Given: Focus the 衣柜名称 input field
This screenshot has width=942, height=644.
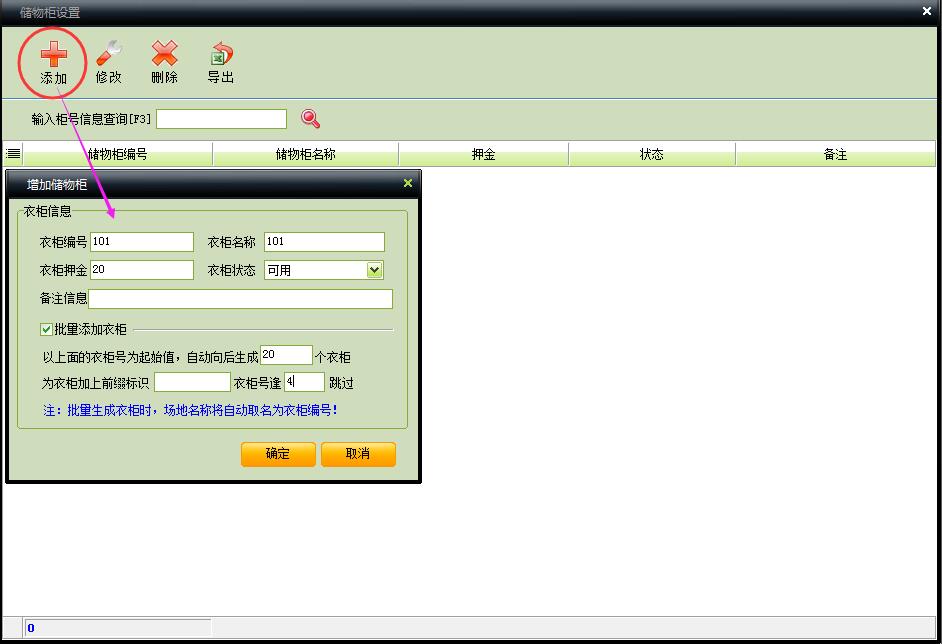Looking at the screenshot, I should tap(324, 242).
